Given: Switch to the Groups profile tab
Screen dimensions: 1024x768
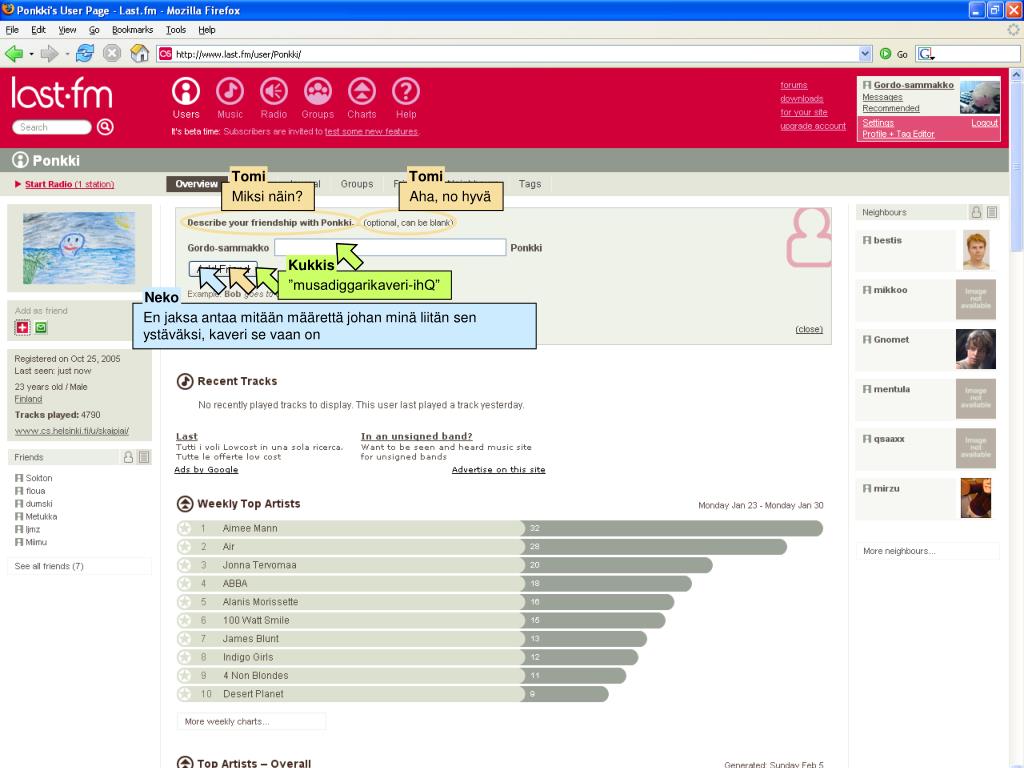Looking at the screenshot, I should (x=357, y=184).
